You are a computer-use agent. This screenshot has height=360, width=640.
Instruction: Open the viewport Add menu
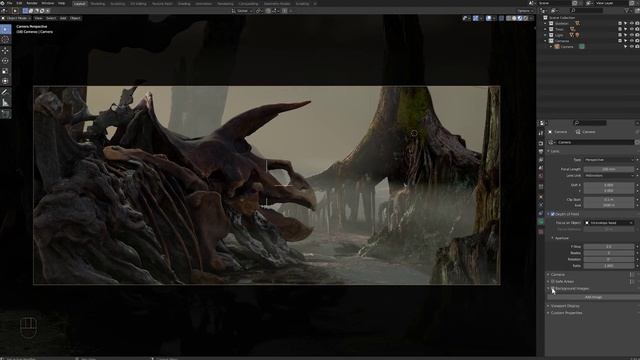click(63, 18)
